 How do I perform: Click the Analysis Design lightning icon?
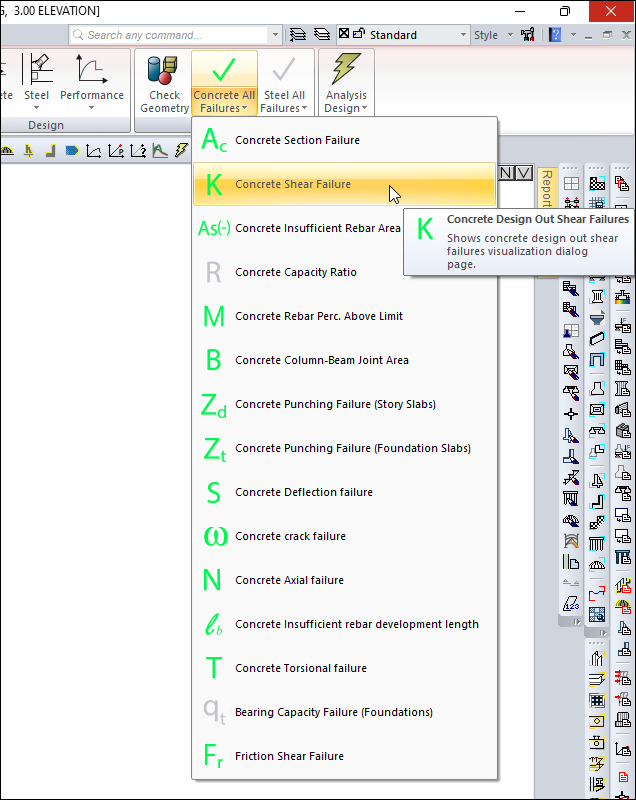346,71
